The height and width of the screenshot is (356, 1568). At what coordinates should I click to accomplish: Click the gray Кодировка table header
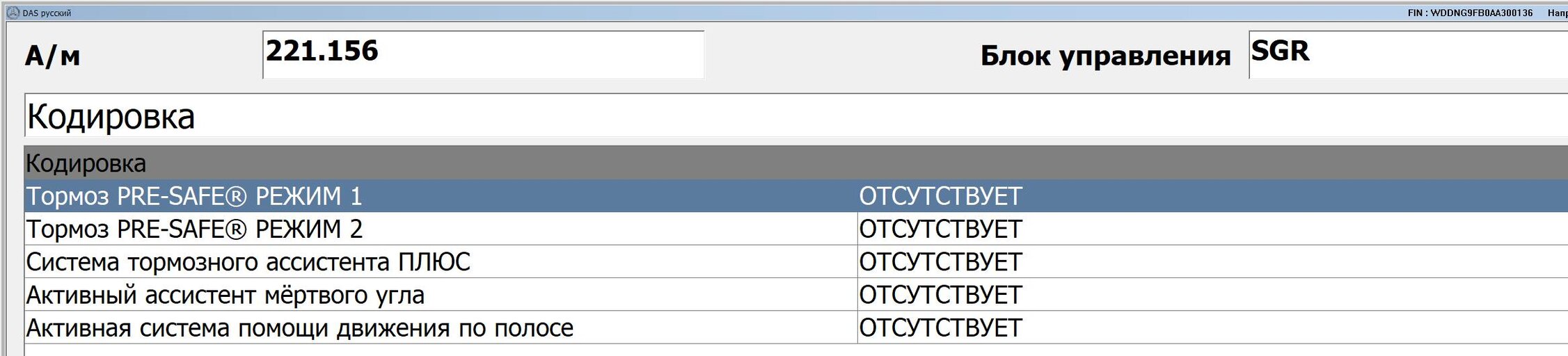tap(796, 163)
